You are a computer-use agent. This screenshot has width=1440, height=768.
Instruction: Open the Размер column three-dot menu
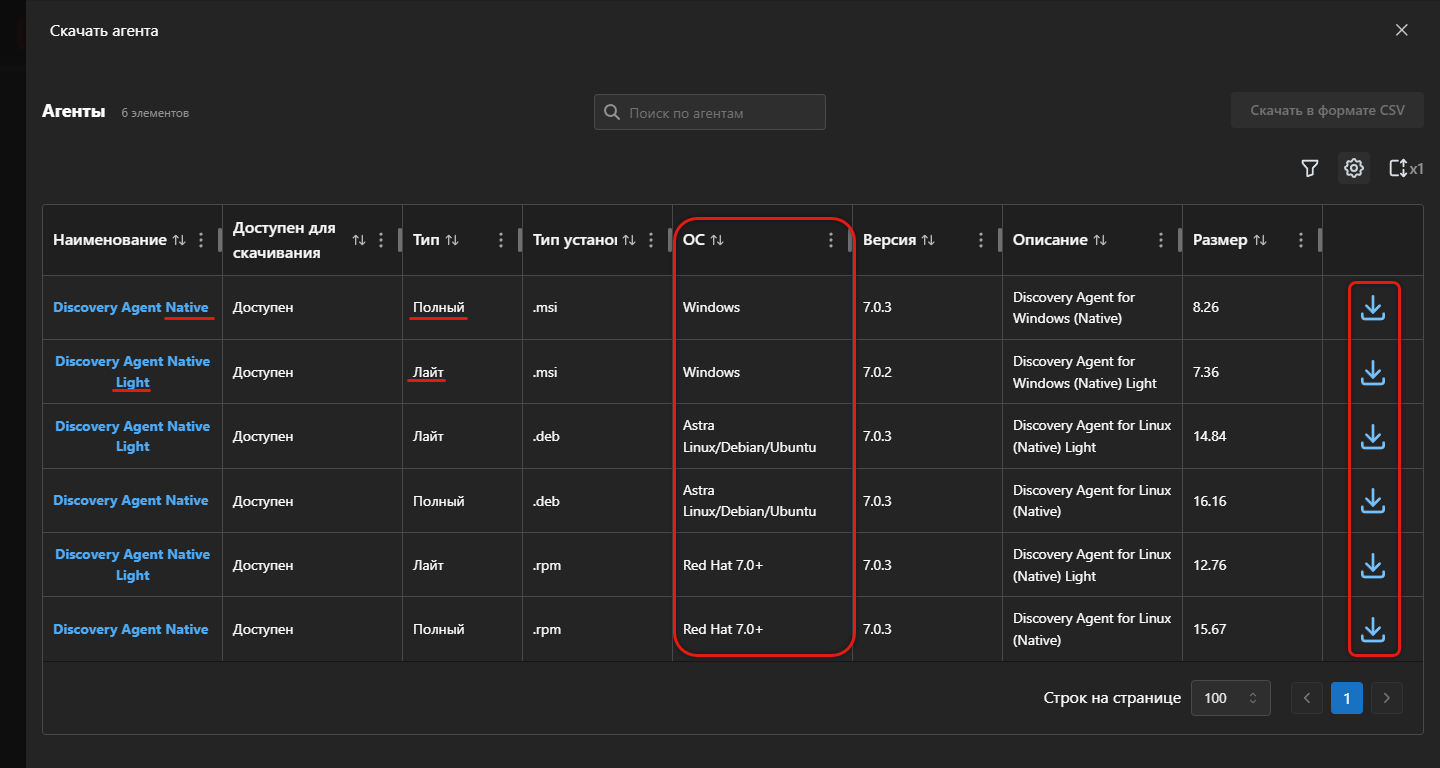click(x=1300, y=240)
